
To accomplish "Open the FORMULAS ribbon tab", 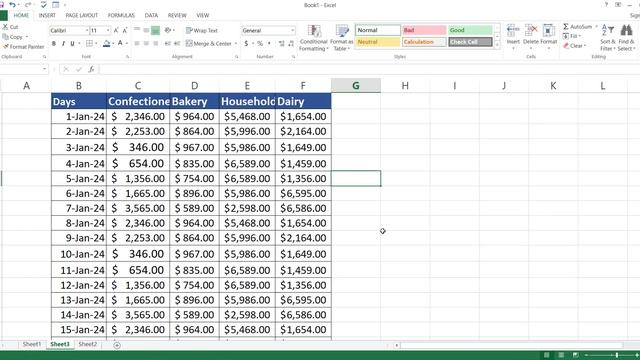I will 121,15.
